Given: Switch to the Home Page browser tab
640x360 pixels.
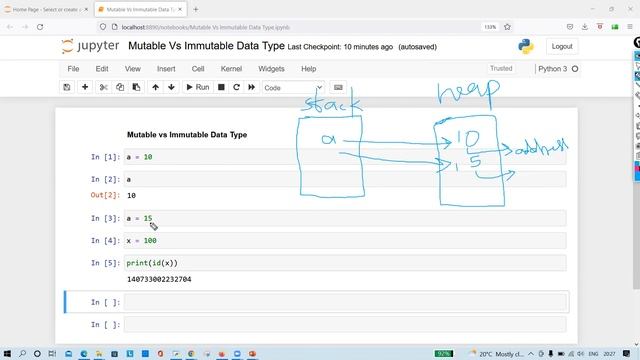Looking at the screenshot, I should click(46, 9).
